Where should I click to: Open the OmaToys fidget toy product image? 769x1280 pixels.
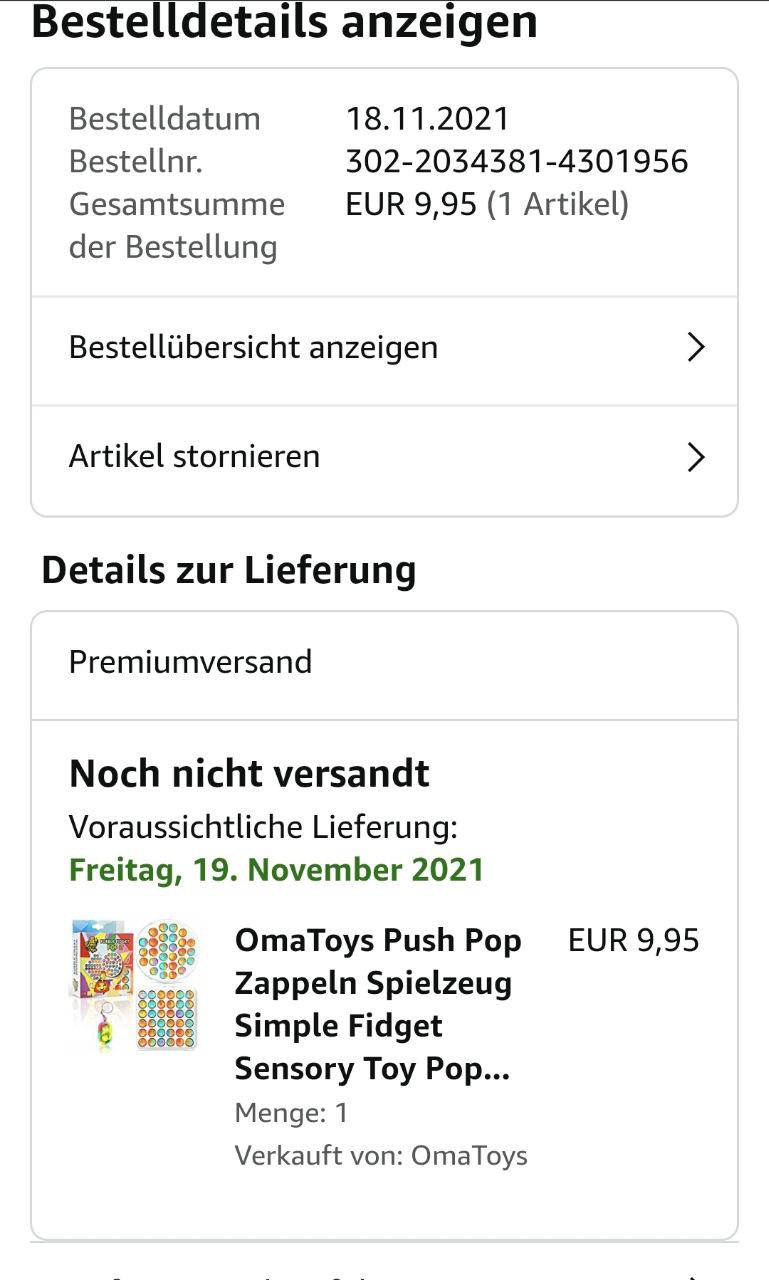[135, 985]
